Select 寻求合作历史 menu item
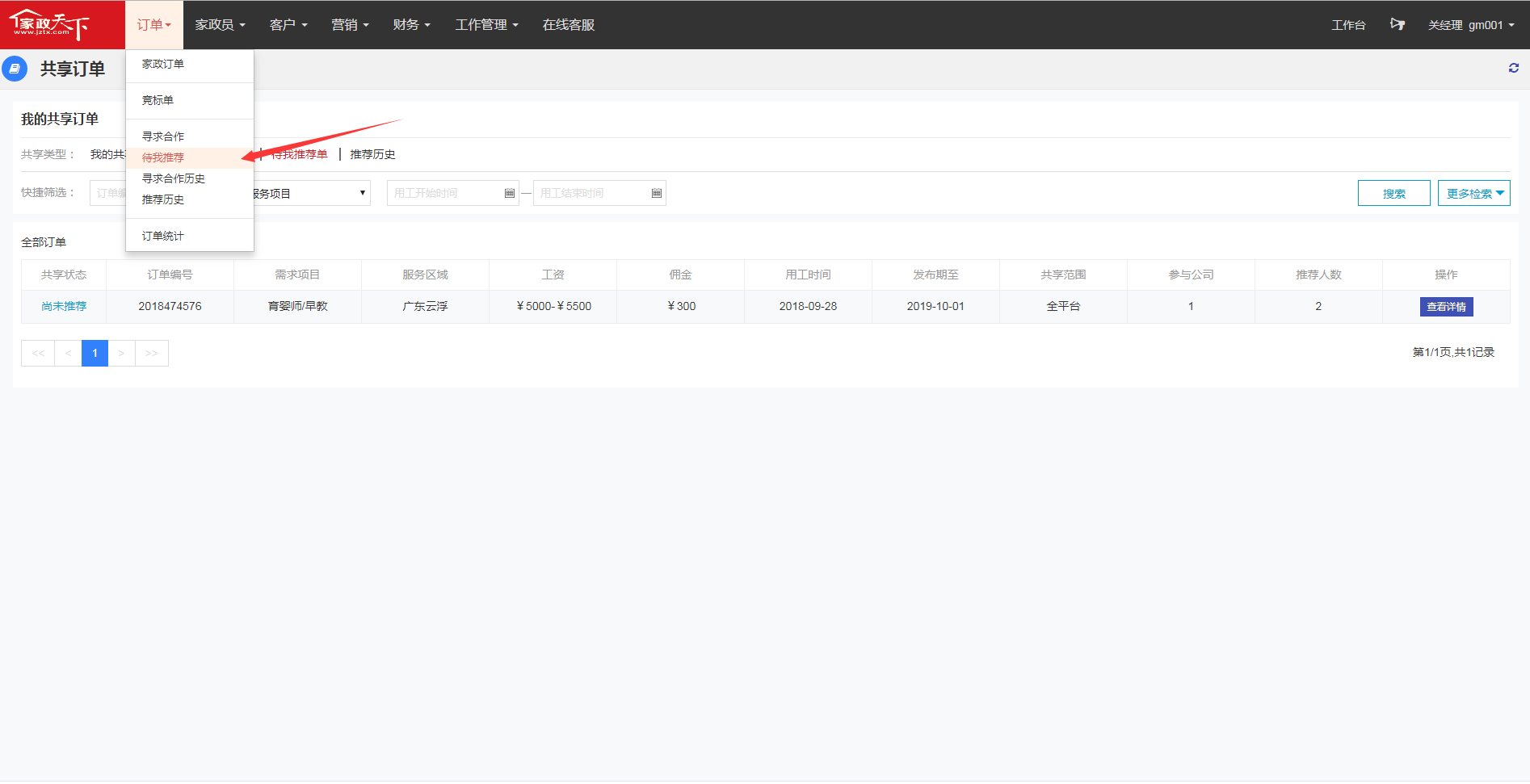The height and width of the screenshot is (784, 1530). point(190,178)
